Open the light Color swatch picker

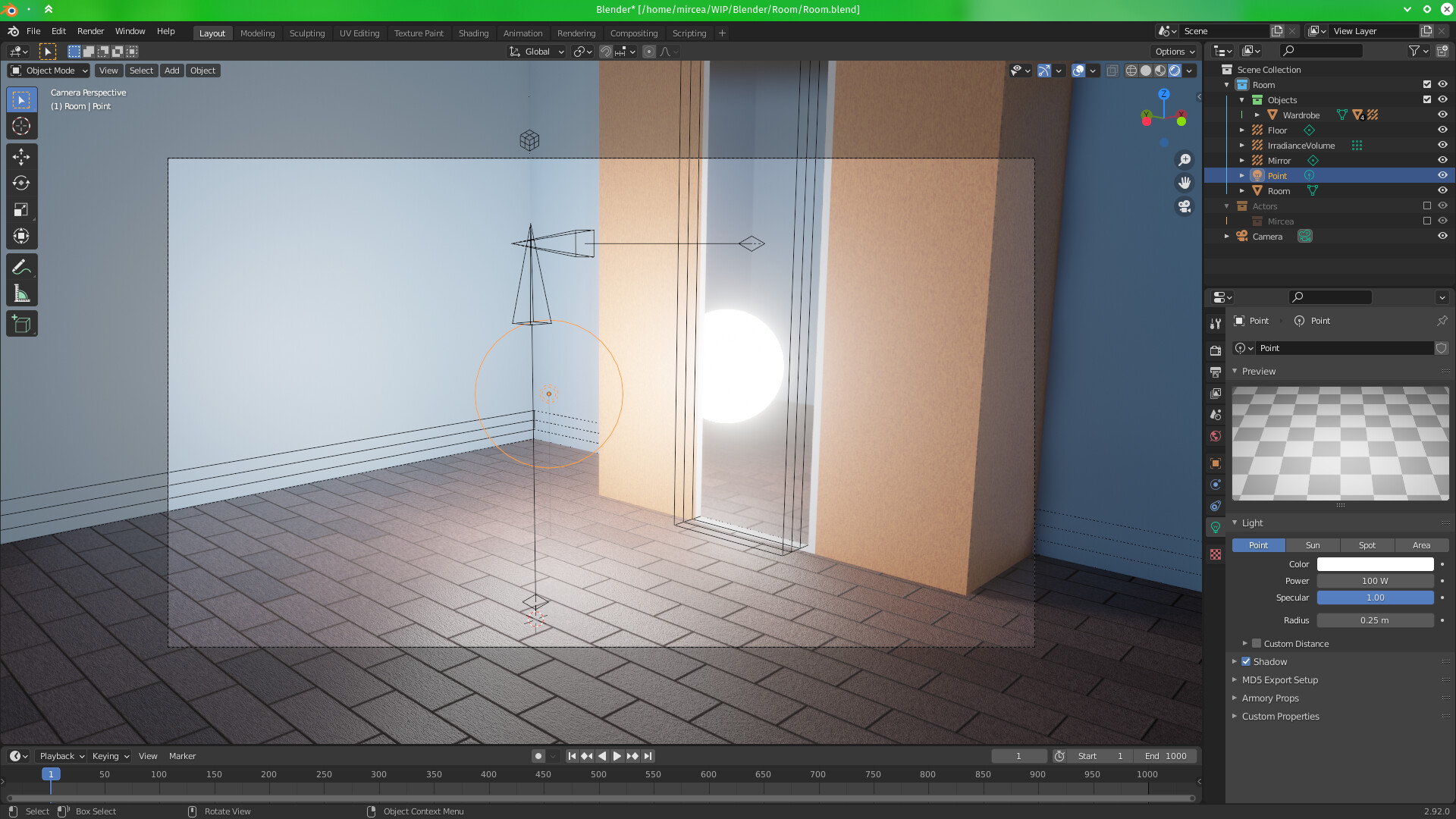[x=1376, y=564]
